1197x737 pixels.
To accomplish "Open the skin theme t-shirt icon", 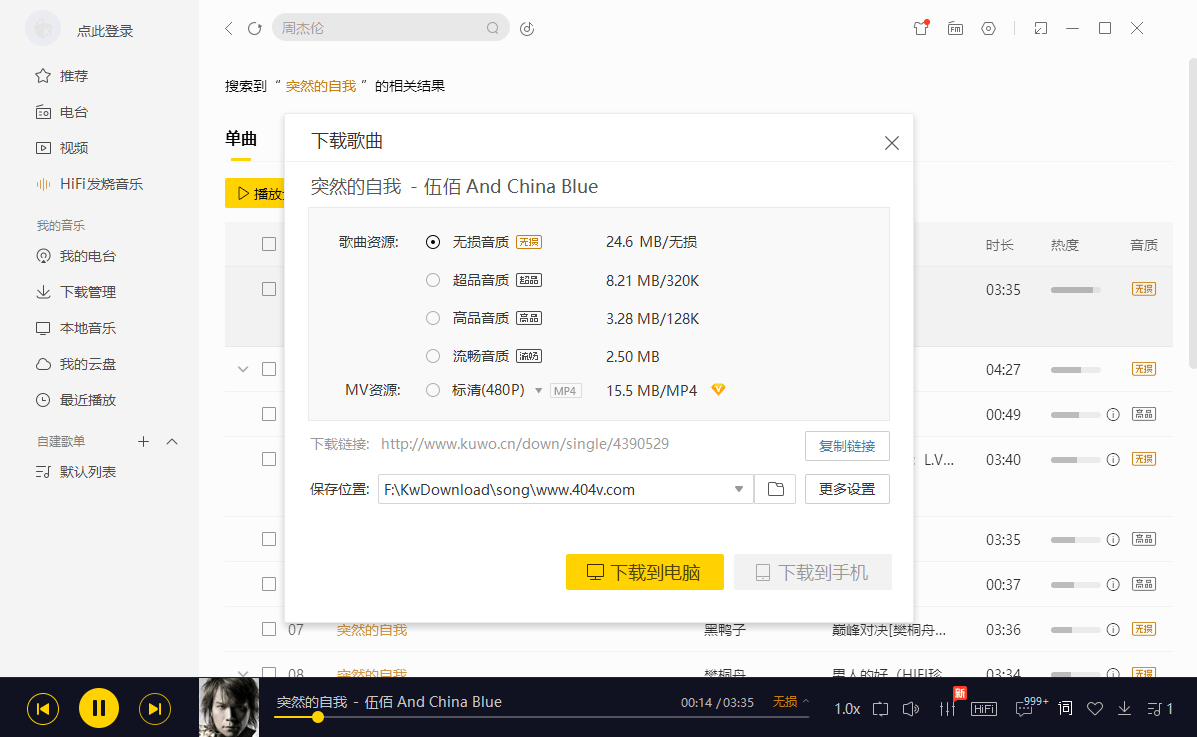I will [x=919, y=29].
